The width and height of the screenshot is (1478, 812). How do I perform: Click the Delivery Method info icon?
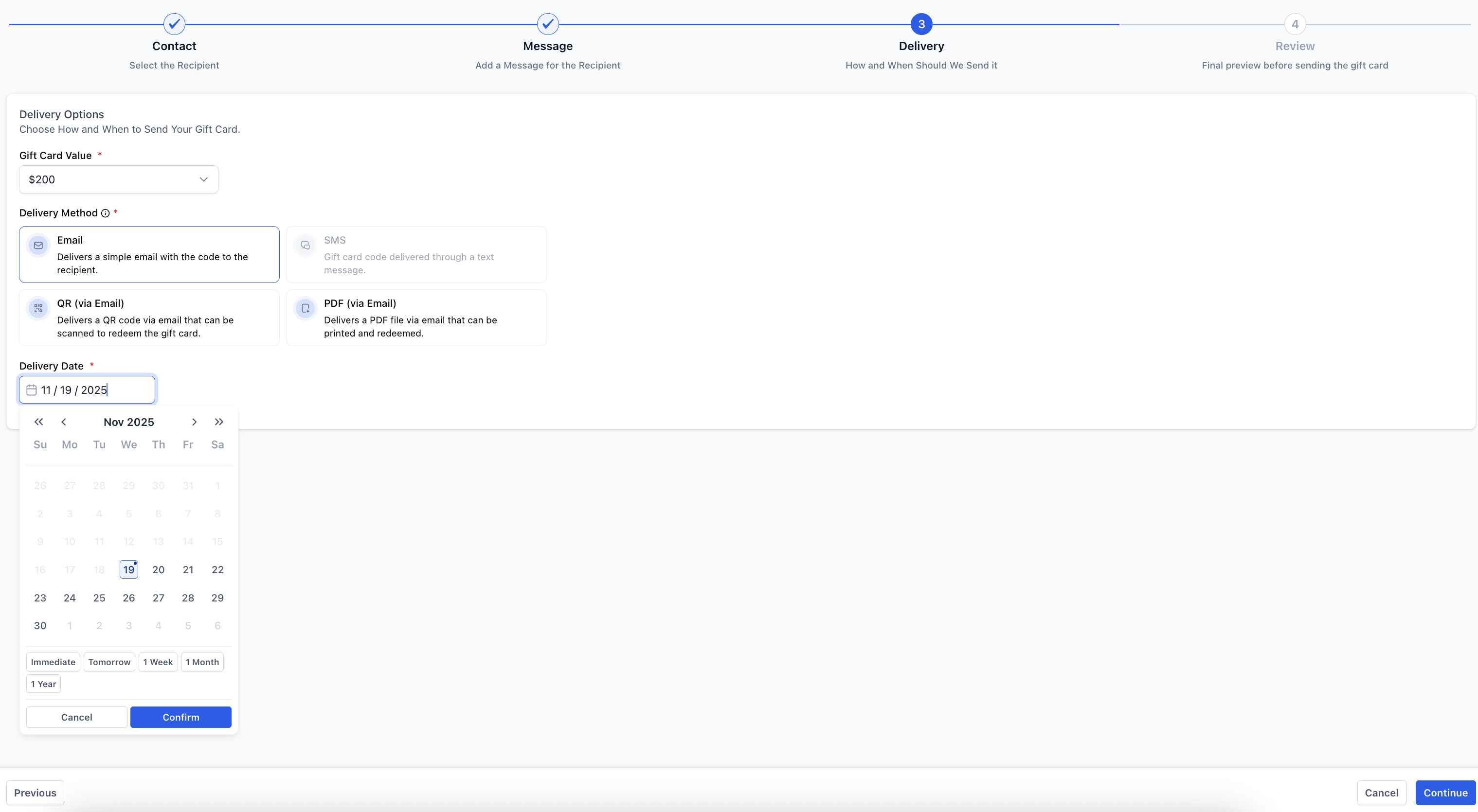tap(106, 213)
